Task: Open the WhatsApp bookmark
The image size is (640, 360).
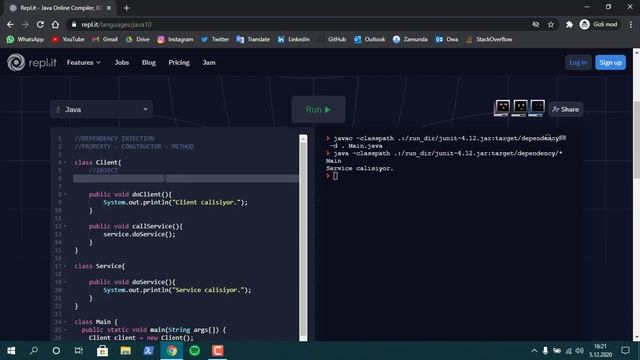Action: point(25,39)
